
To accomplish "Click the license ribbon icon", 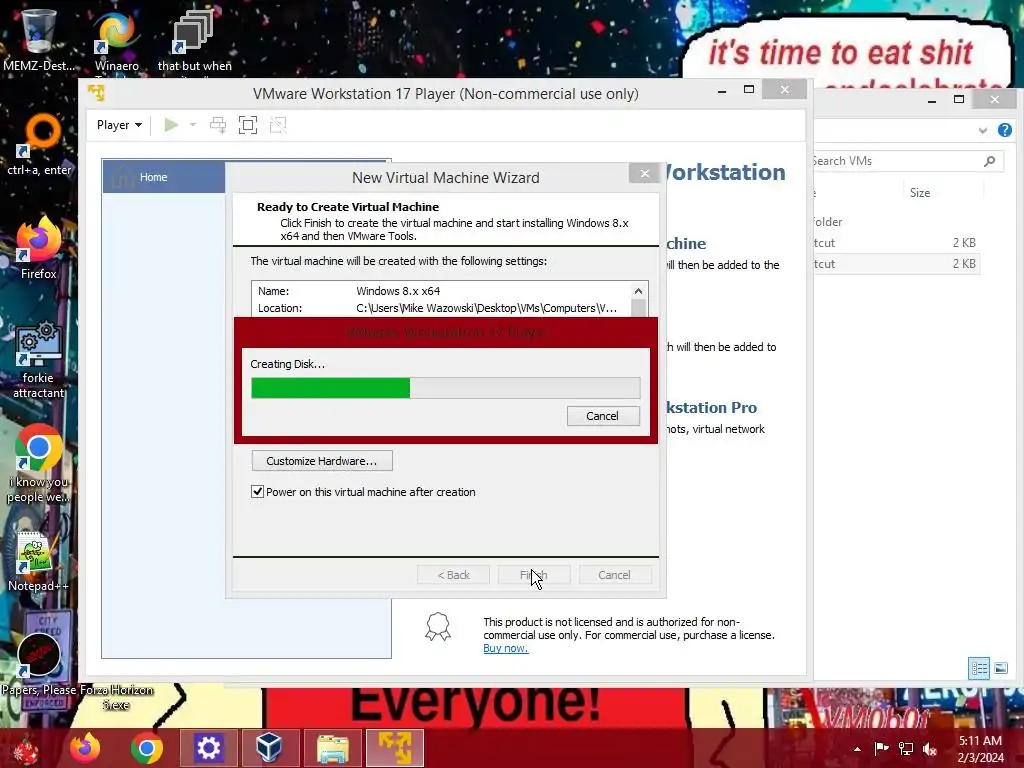I will (x=438, y=627).
